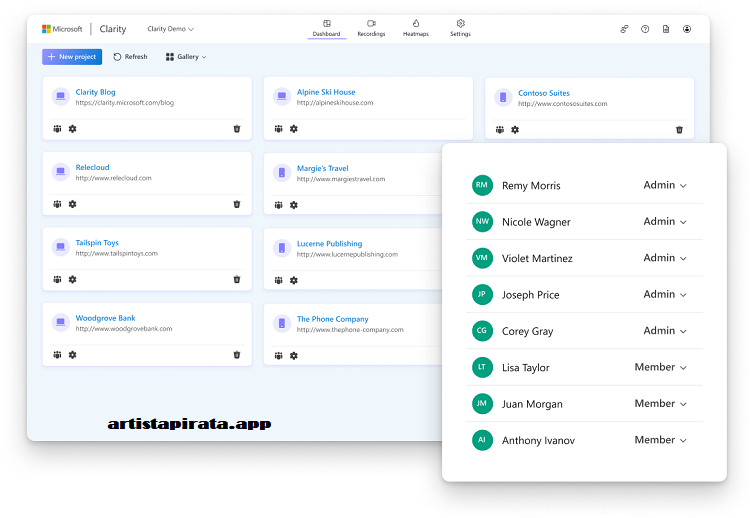This screenshot has width=750, height=518.
Task: Open the Clarity Blog project link
Action: 95,92
